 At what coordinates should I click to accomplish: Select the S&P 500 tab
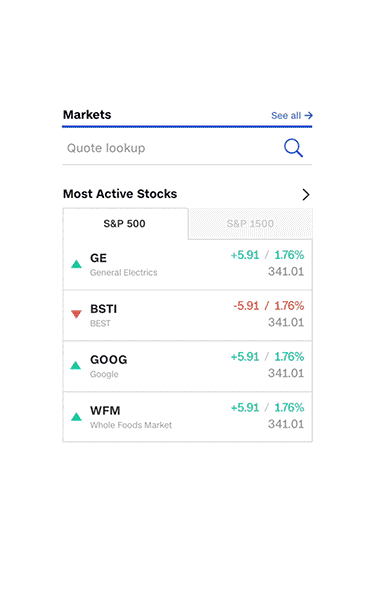(125, 223)
